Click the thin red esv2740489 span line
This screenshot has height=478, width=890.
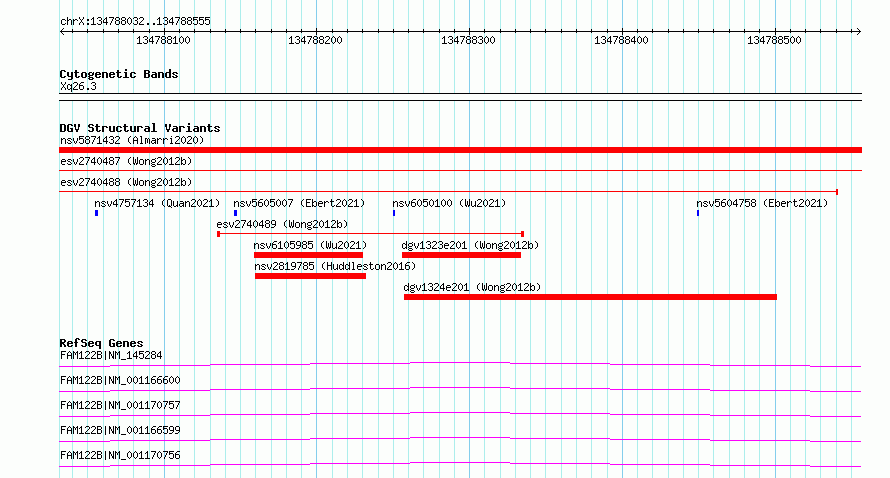tap(370, 233)
